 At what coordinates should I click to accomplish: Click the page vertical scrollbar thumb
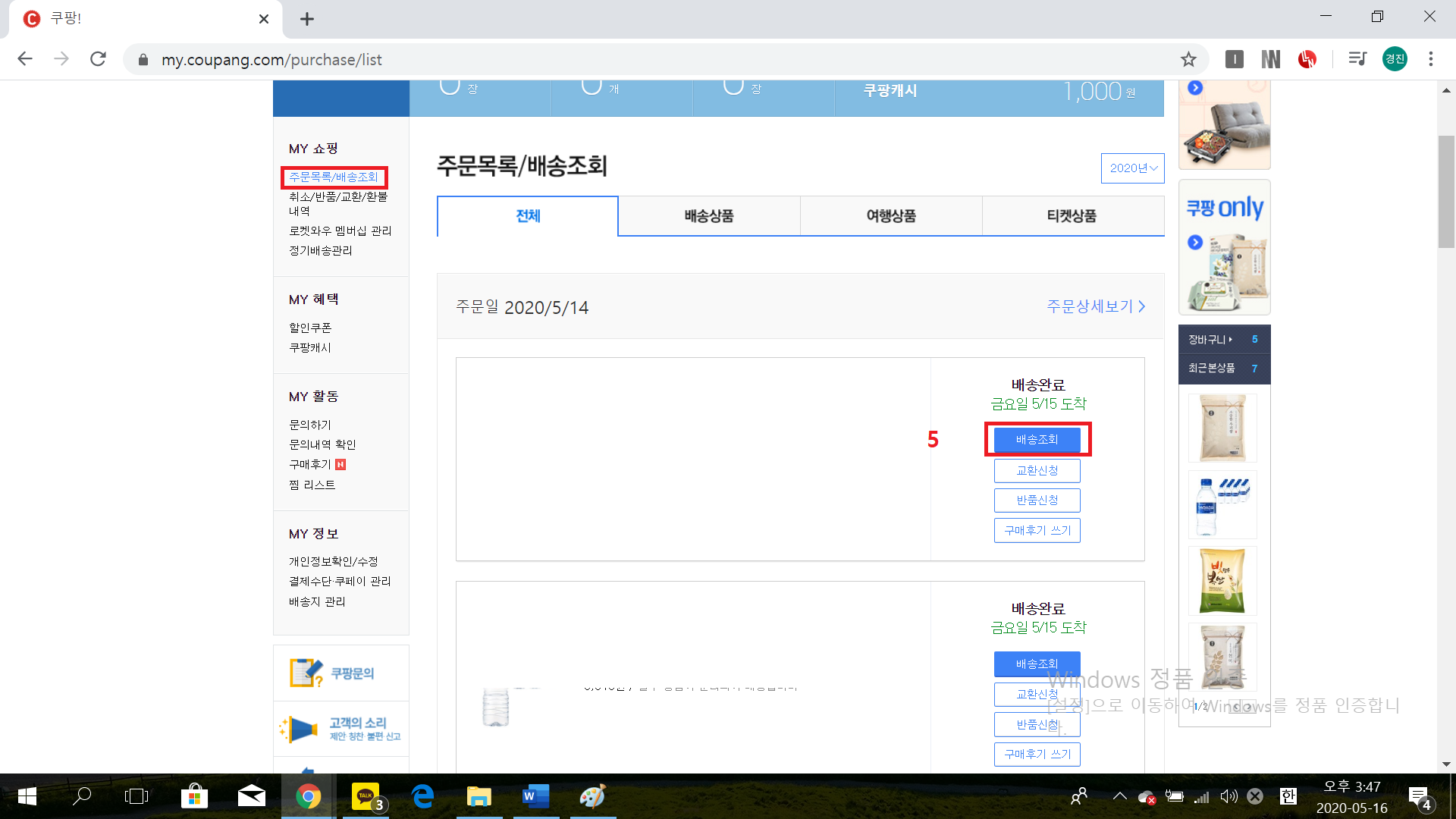click(x=1446, y=191)
